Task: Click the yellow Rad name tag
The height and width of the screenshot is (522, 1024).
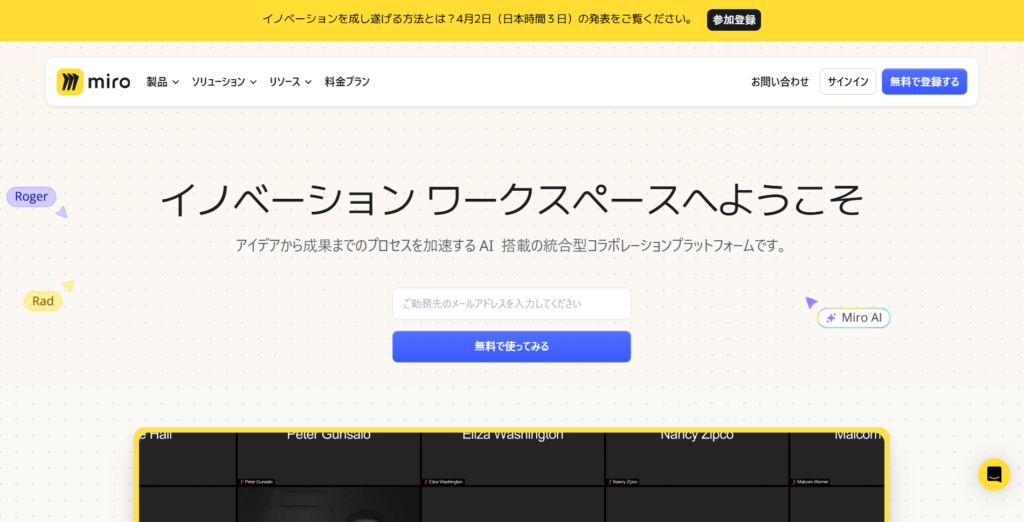Action: (x=43, y=300)
